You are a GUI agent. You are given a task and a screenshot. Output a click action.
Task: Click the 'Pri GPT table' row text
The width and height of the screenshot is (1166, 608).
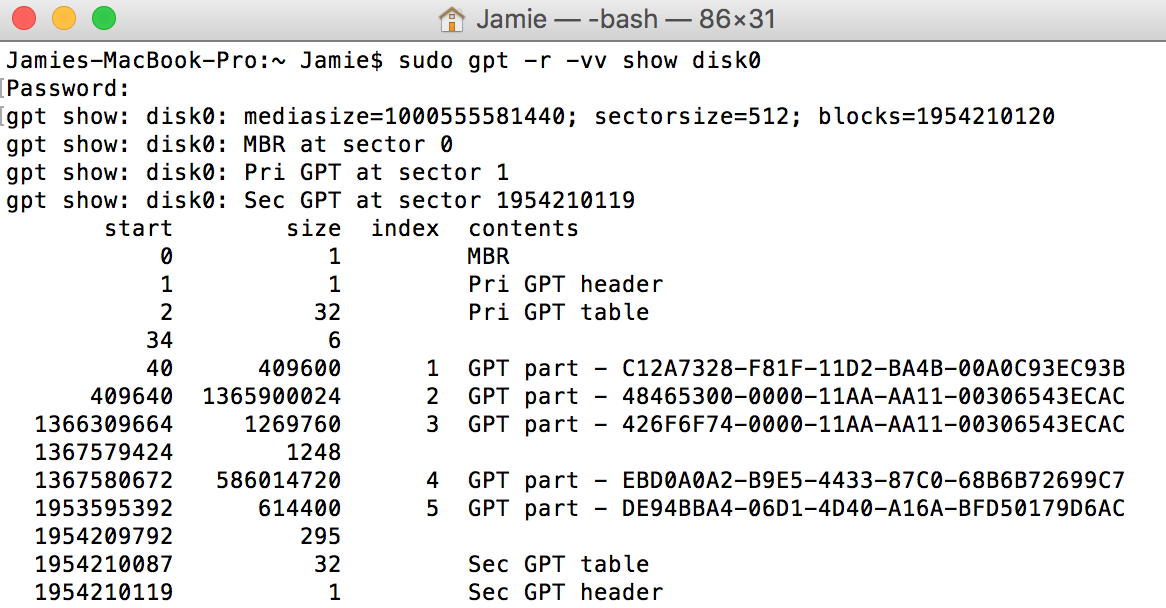(x=559, y=312)
